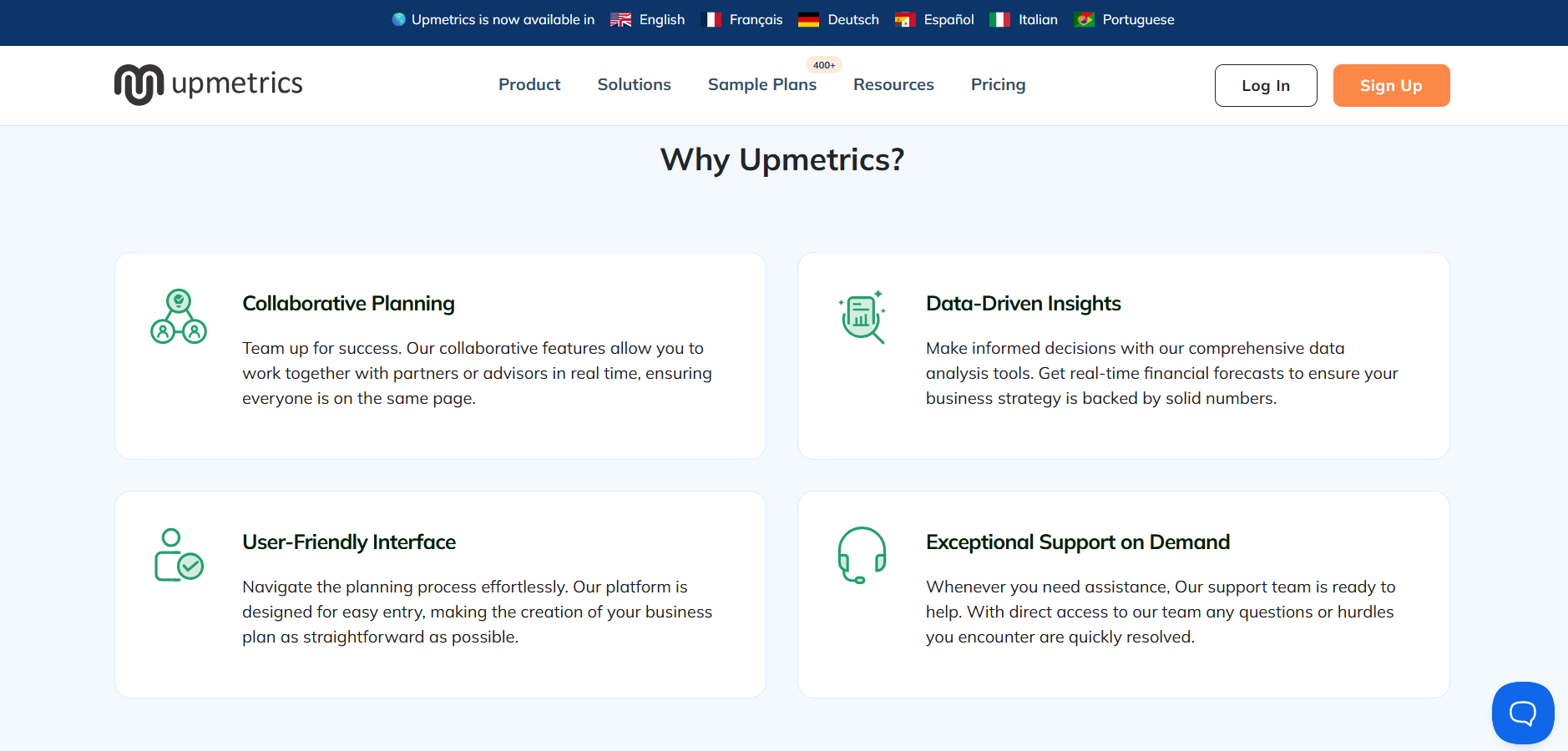Click the 'Data-Driven Insights' card title

[1024, 304]
